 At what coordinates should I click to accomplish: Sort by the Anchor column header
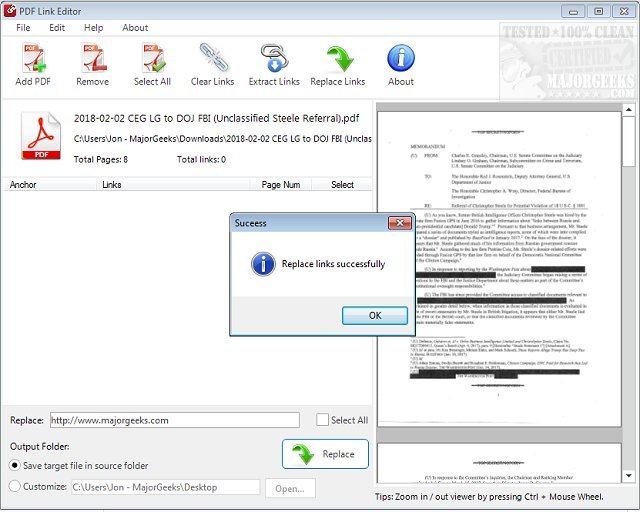(x=50, y=185)
